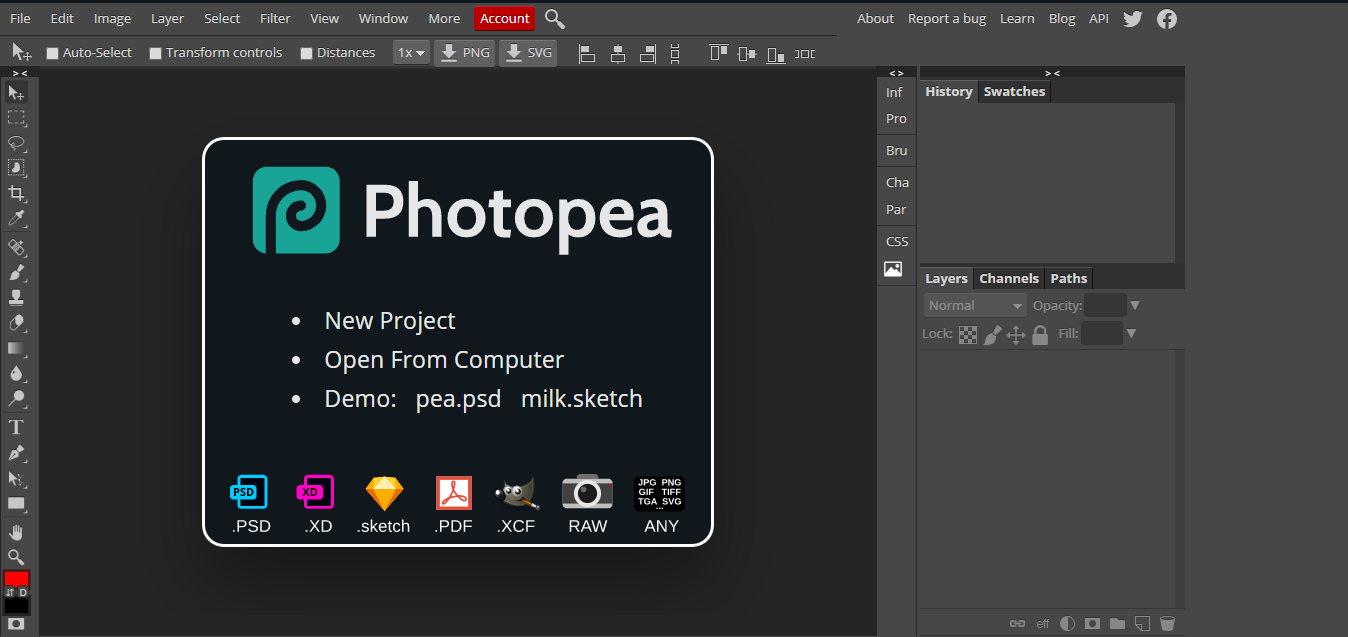Pick the Crop tool
The image size is (1348, 637).
click(16, 193)
